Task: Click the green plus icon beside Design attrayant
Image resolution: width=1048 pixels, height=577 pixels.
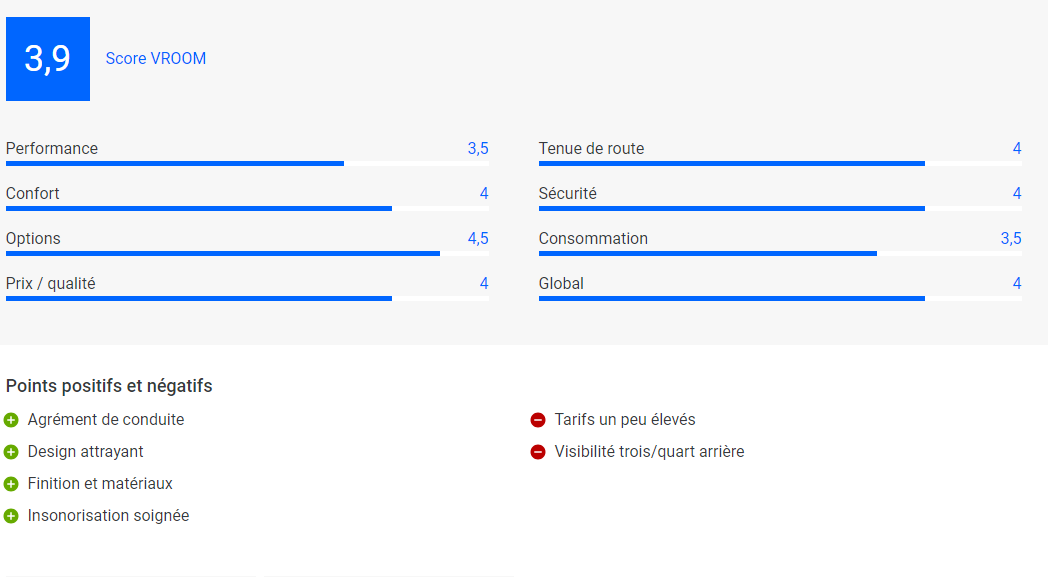Action: tap(11, 452)
